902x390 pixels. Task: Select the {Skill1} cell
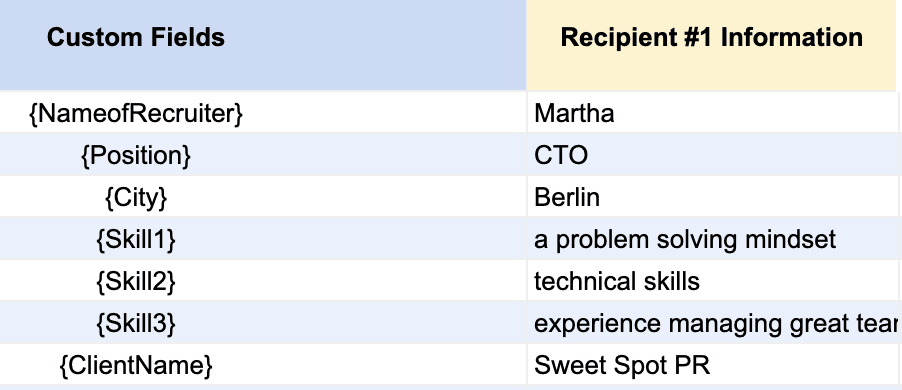[263, 239]
